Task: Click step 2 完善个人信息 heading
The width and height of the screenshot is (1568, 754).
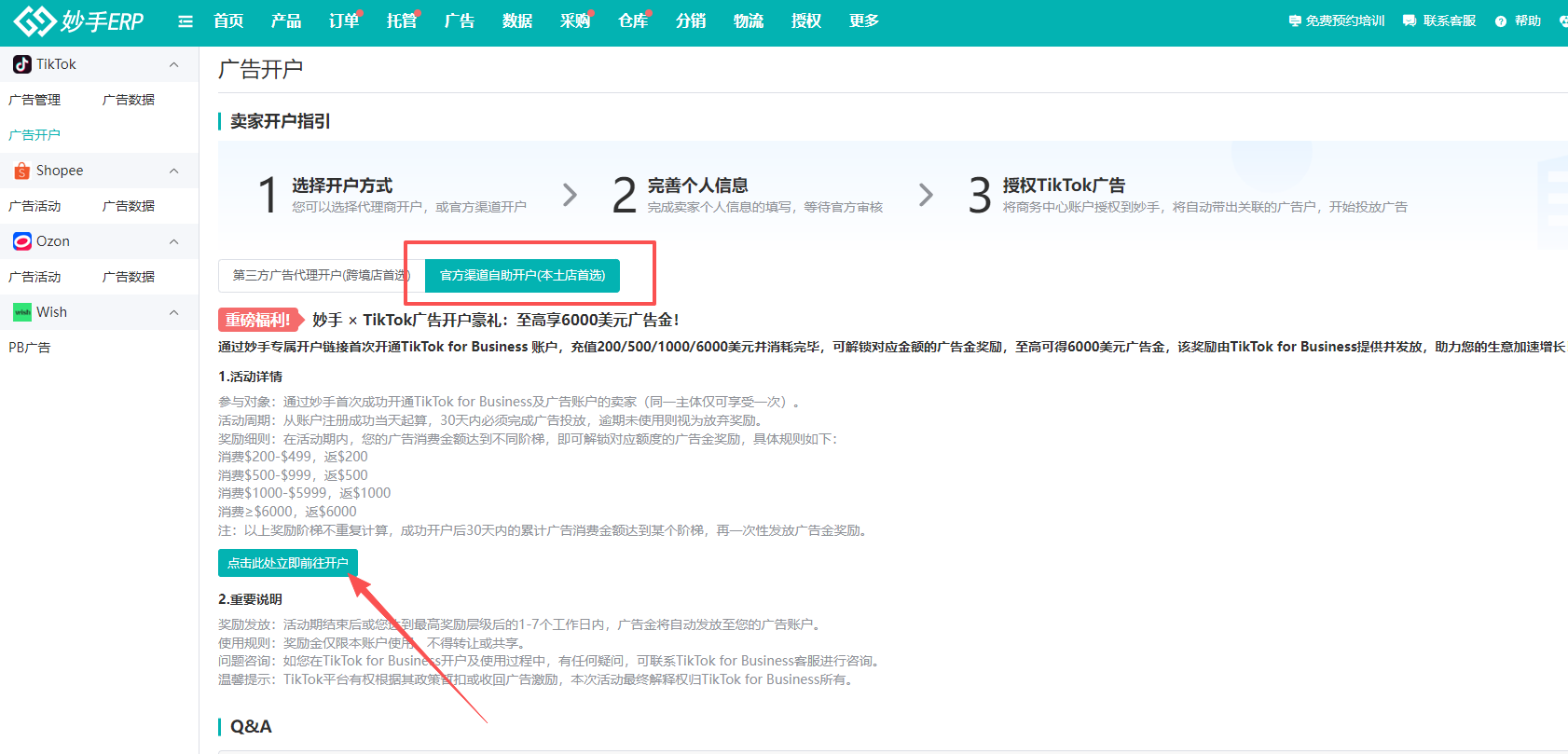Action: 698,185
